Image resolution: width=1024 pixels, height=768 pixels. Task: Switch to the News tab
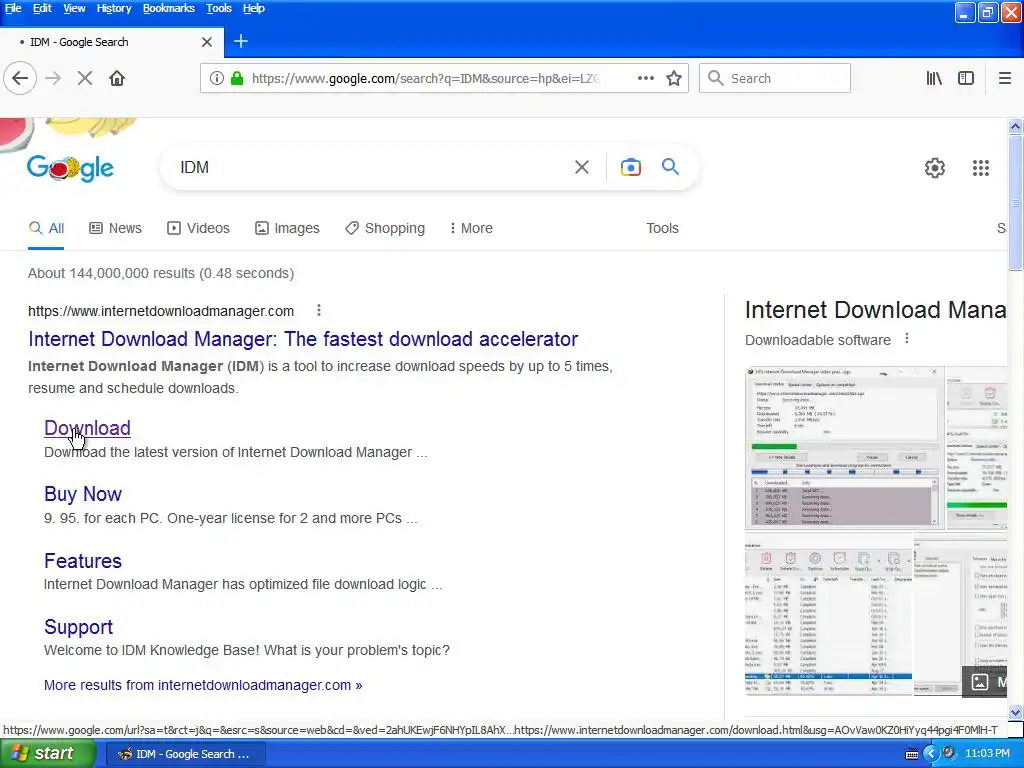[x=116, y=228]
